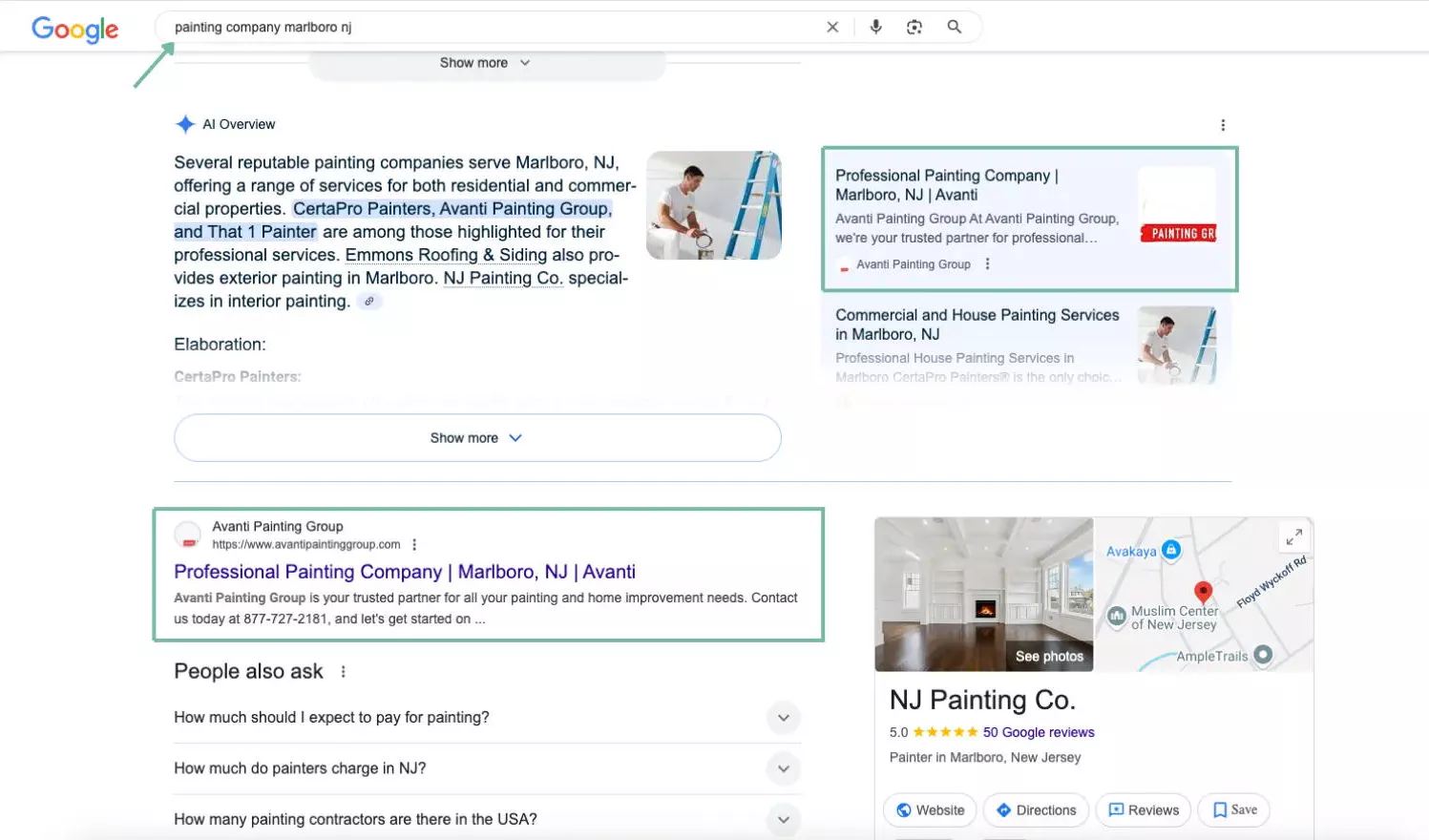
Task: Click Avanti Painting Group result favicon
Action: coord(188,535)
